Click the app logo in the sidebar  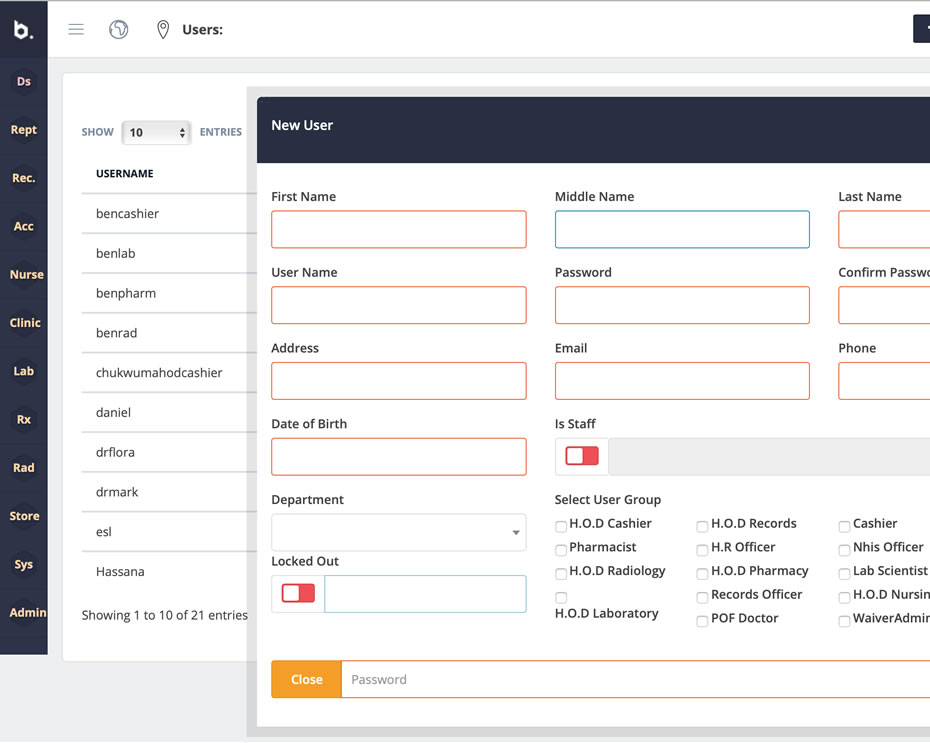coord(23,29)
